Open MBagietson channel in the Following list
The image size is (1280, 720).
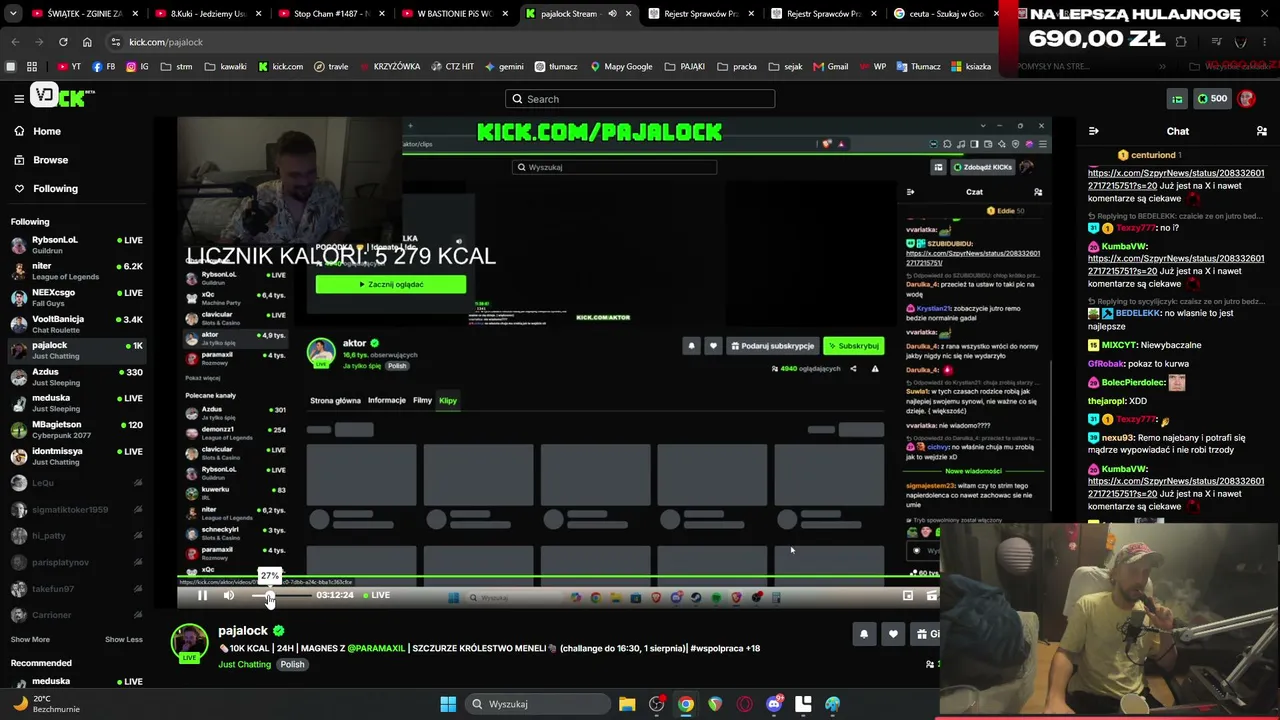pyautogui.click(x=77, y=430)
